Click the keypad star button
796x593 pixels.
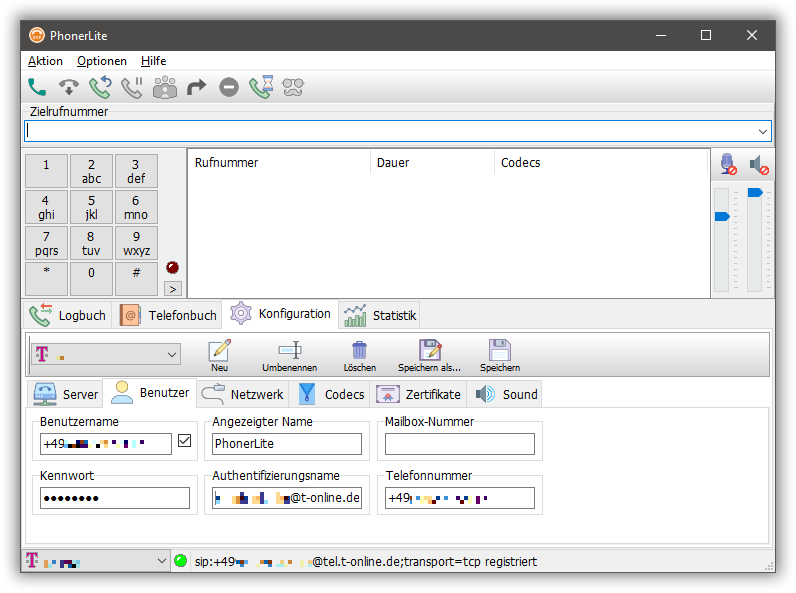coord(46,279)
